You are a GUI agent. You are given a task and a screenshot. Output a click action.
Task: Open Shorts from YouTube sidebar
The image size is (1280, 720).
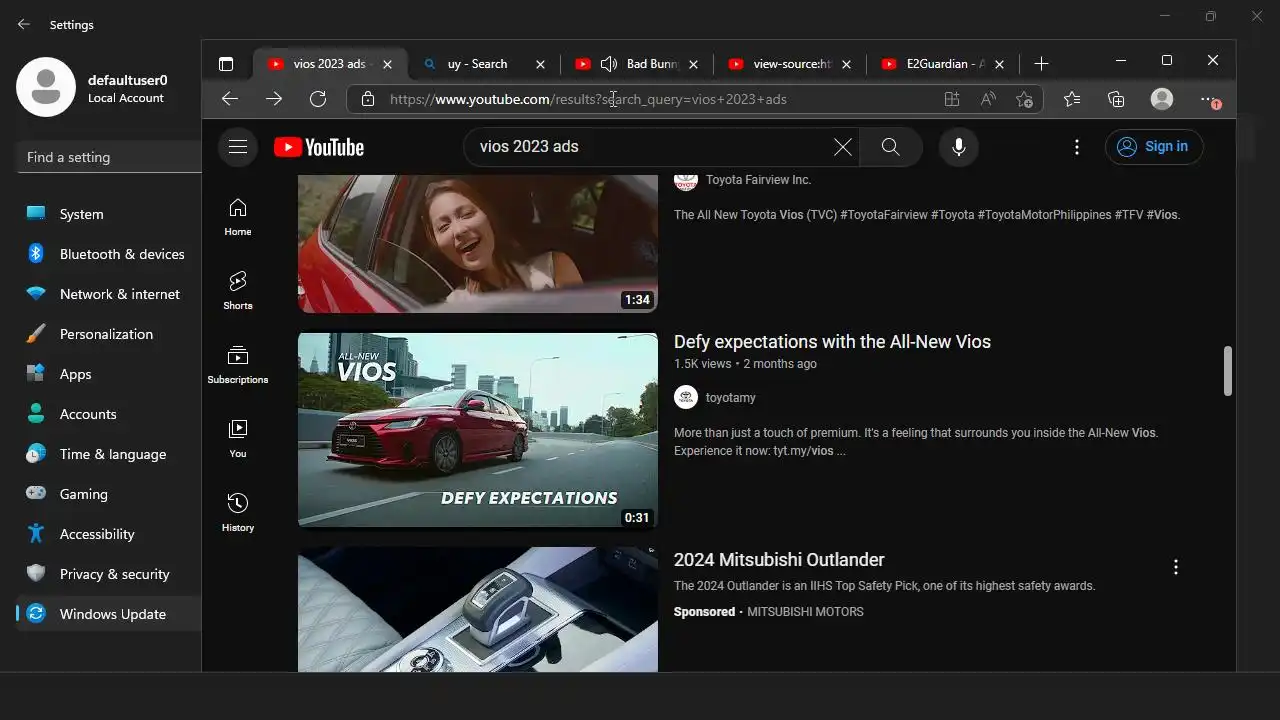click(x=238, y=291)
